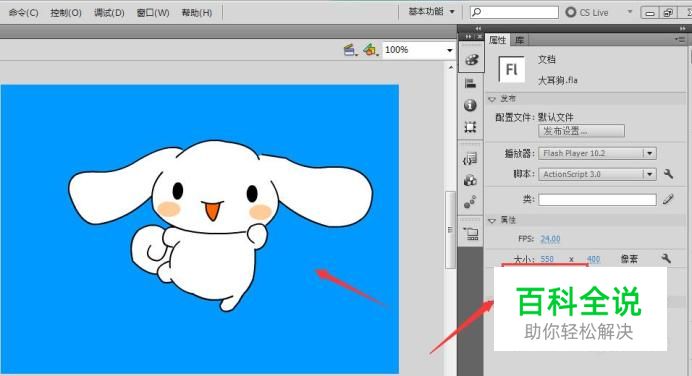Click the 类 class input field
This screenshot has width=692, height=376.
click(597, 200)
